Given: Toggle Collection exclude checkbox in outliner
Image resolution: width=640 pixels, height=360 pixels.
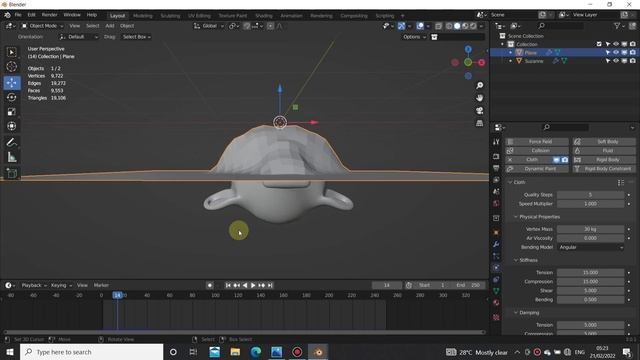Looking at the screenshot, I should click(x=599, y=44).
